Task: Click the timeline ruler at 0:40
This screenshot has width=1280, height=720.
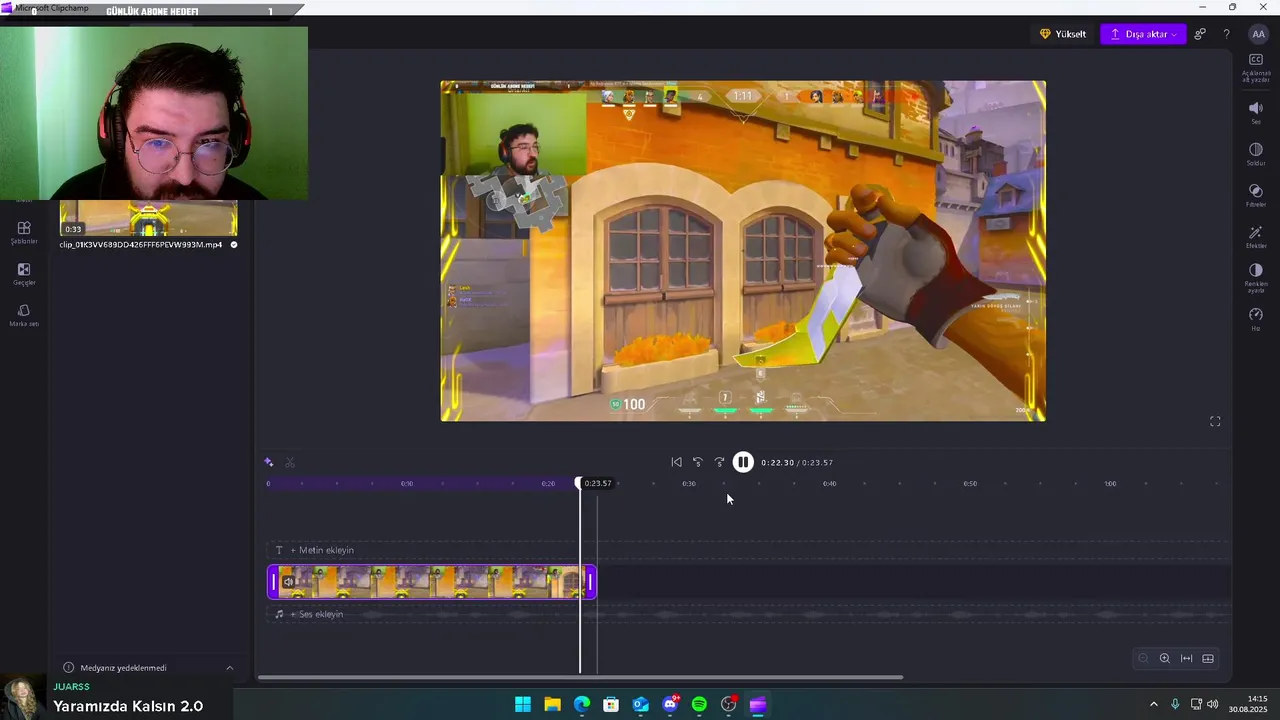Action: pyautogui.click(x=829, y=484)
